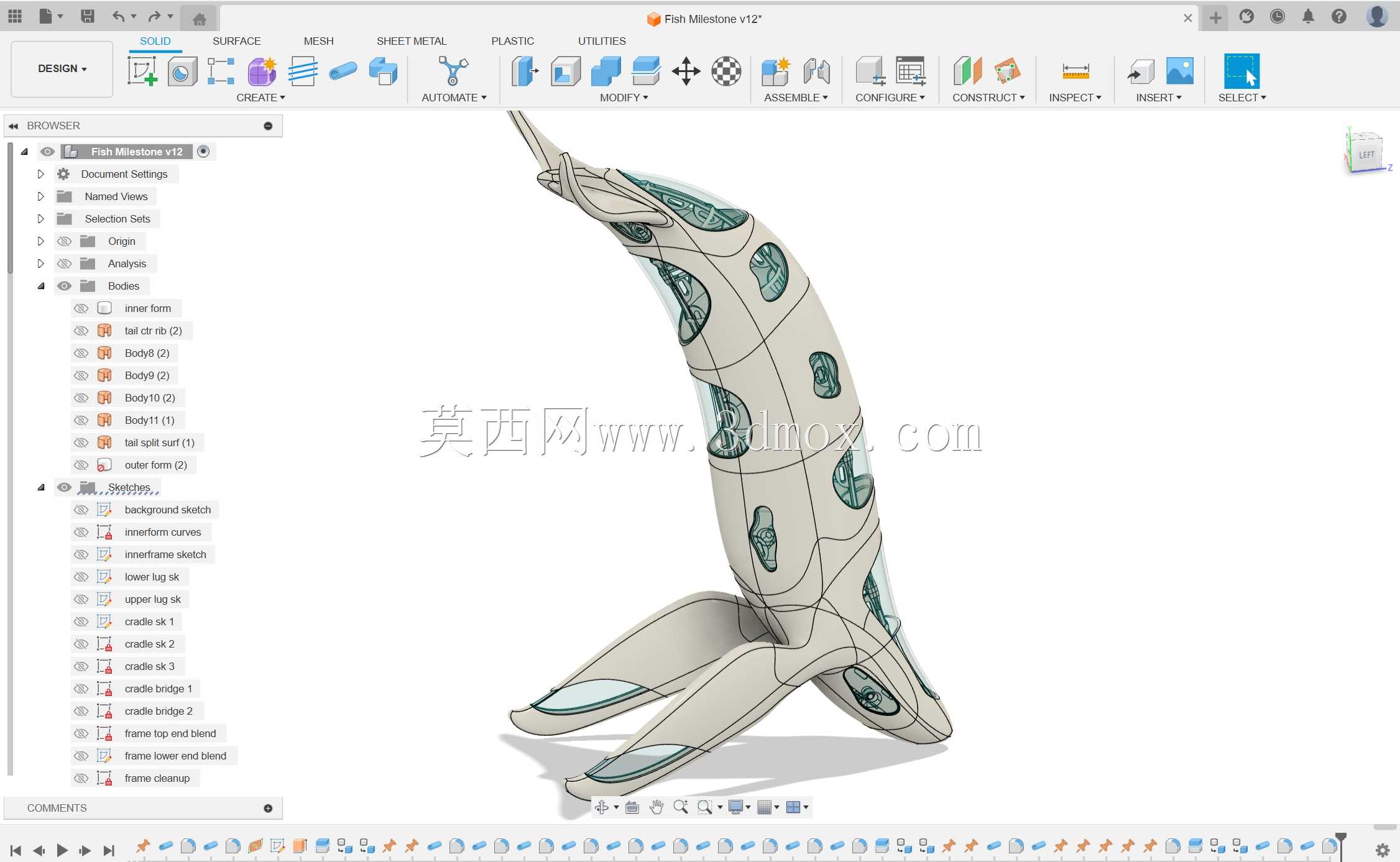Screen dimensions: 1400x862
Task: Open the CONSTRUCT menu
Action: [988, 98]
